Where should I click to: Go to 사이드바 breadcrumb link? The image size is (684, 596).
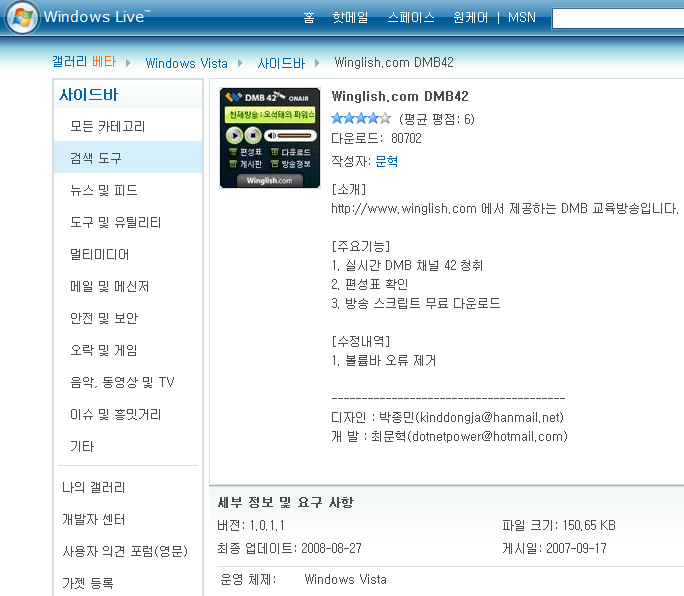coord(281,63)
